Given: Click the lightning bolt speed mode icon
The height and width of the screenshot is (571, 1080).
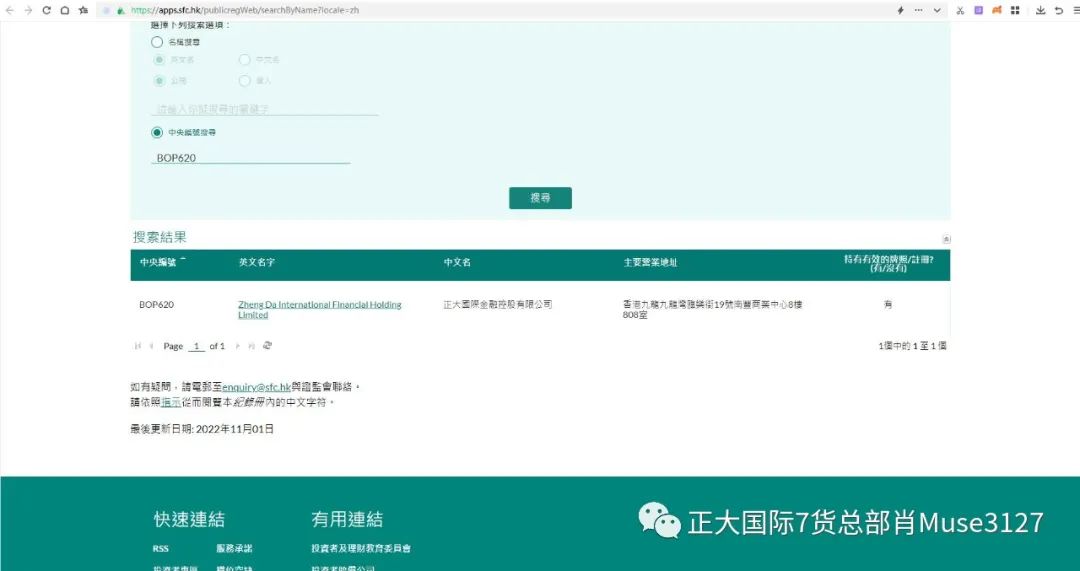Looking at the screenshot, I should [x=900, y=10].
